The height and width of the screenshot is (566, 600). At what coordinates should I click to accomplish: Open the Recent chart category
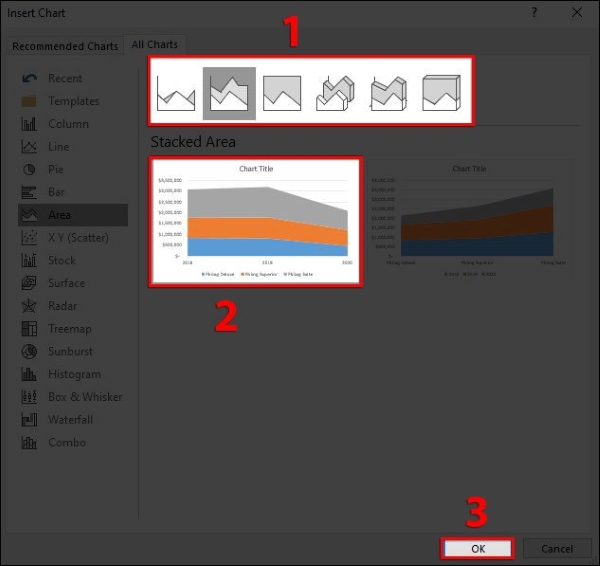73,78
